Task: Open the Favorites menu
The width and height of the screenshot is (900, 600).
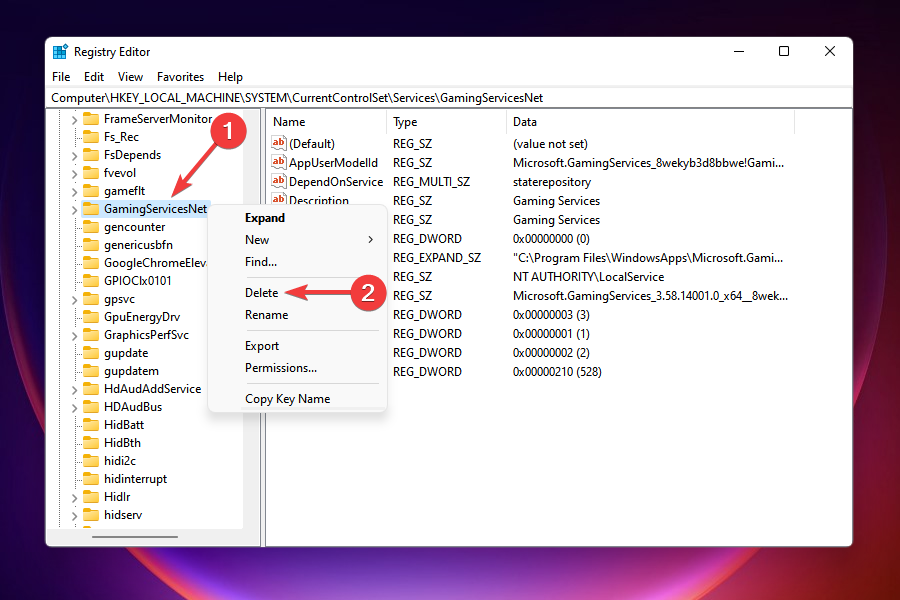Action: pyautogui.click(x=180, y=77)
